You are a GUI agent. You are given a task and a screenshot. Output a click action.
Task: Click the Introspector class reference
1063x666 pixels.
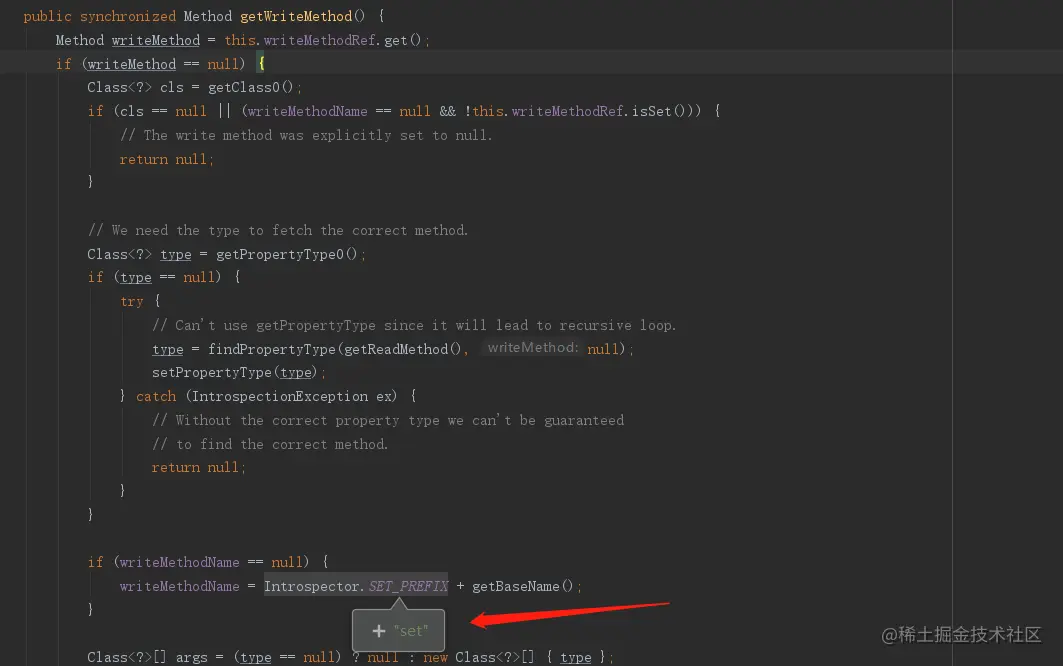312,586
